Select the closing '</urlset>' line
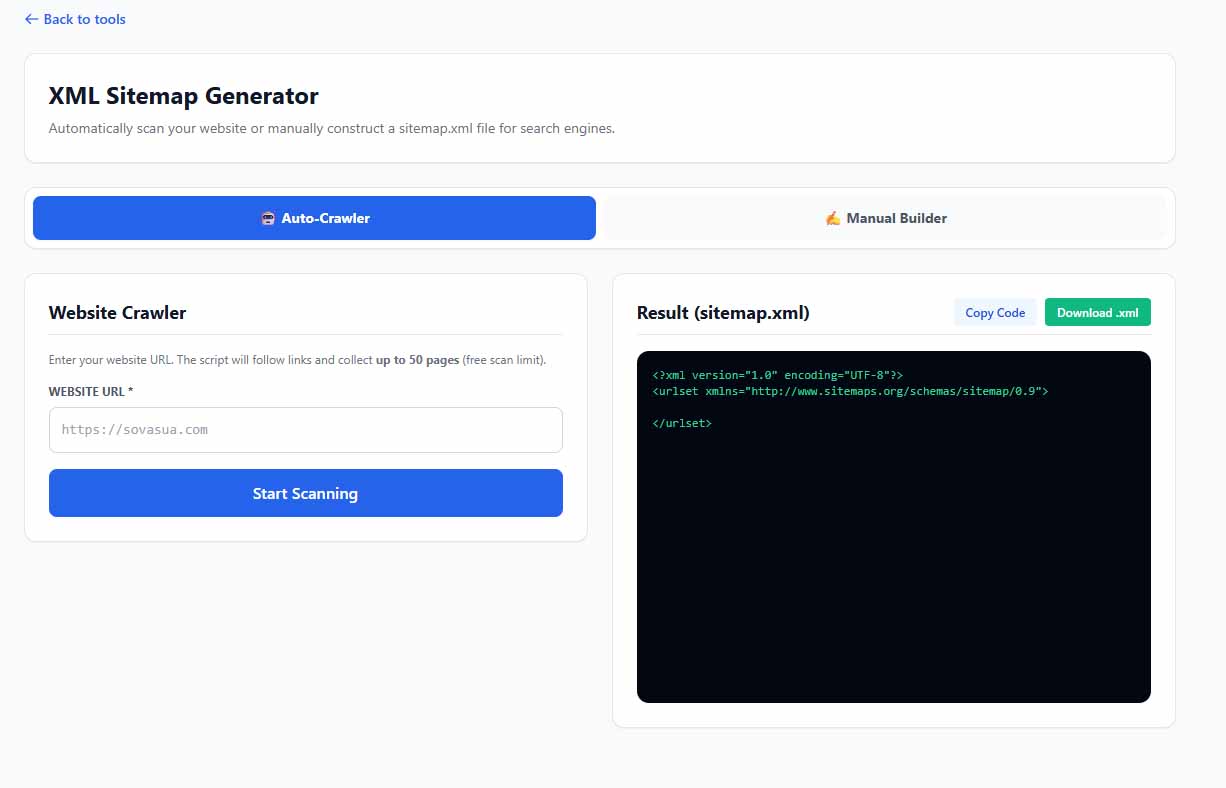The image size is (1226, 788). [682, 423]
